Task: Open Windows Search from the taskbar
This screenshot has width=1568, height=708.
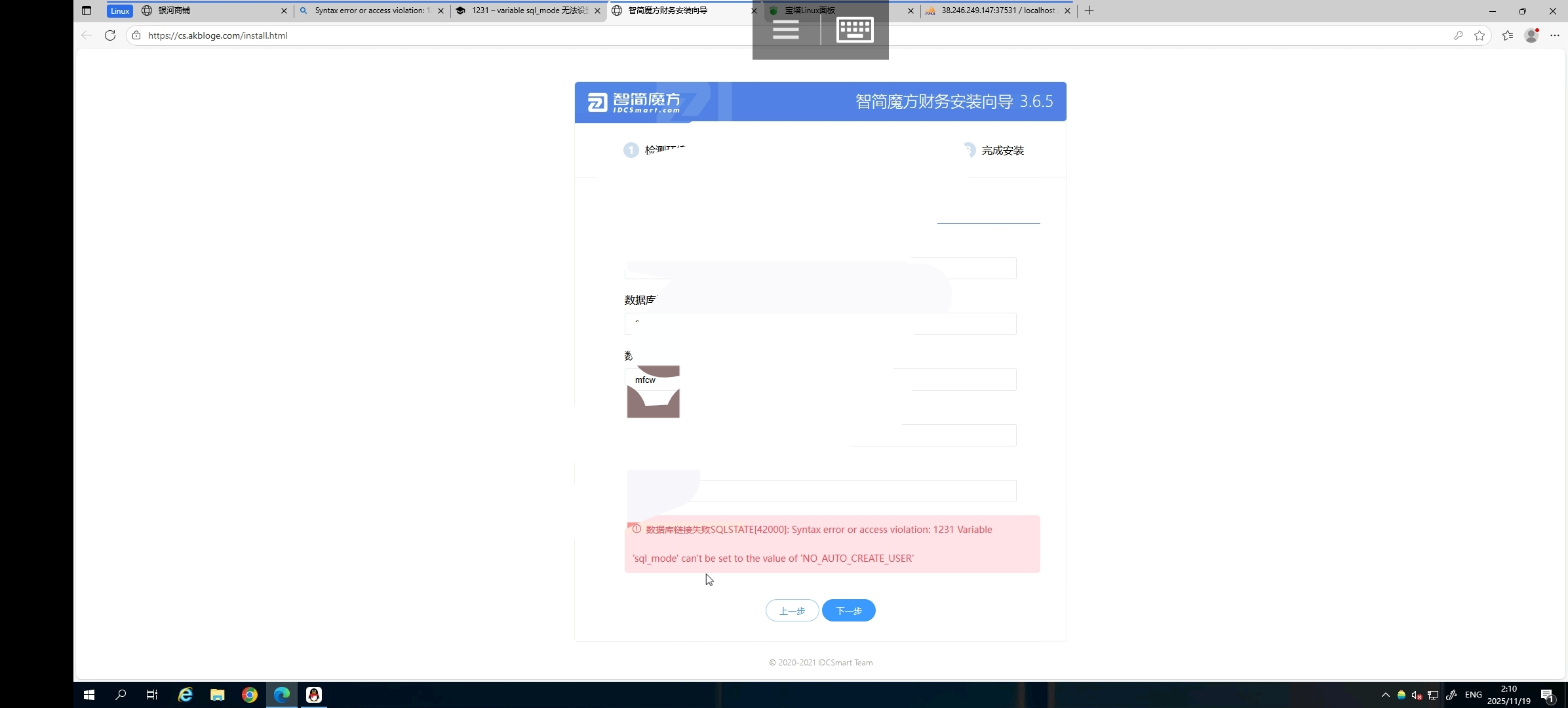Action: [121, 695]
